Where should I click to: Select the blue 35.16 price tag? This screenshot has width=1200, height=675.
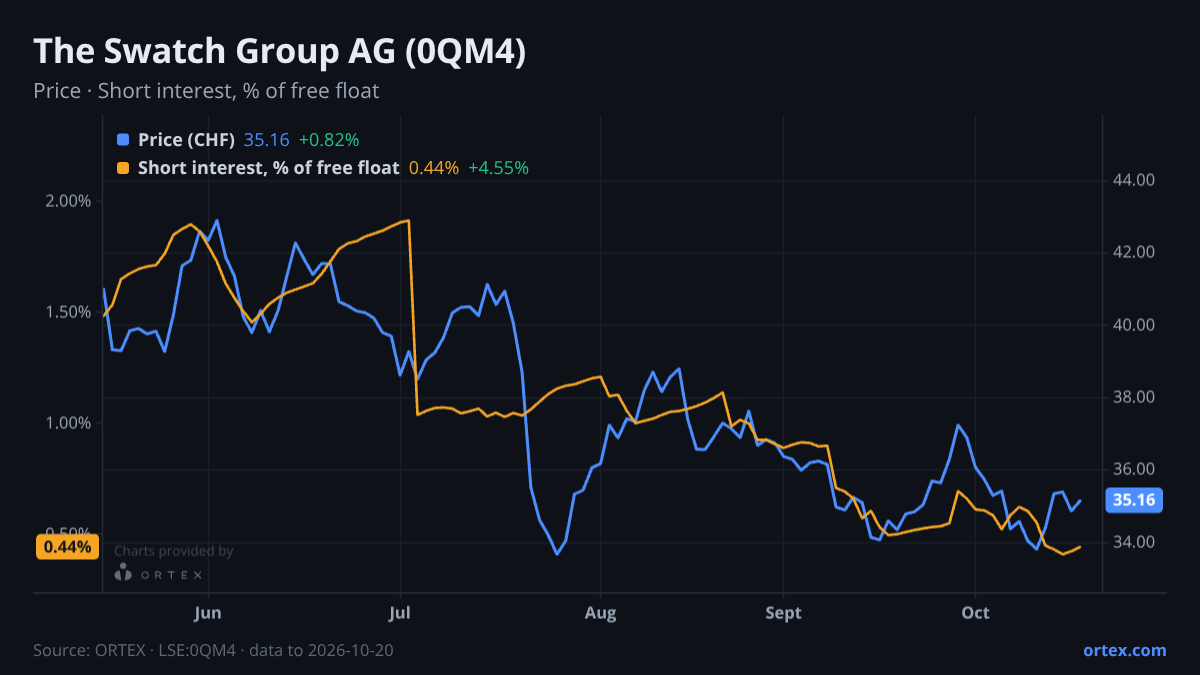pos(1134,500)
